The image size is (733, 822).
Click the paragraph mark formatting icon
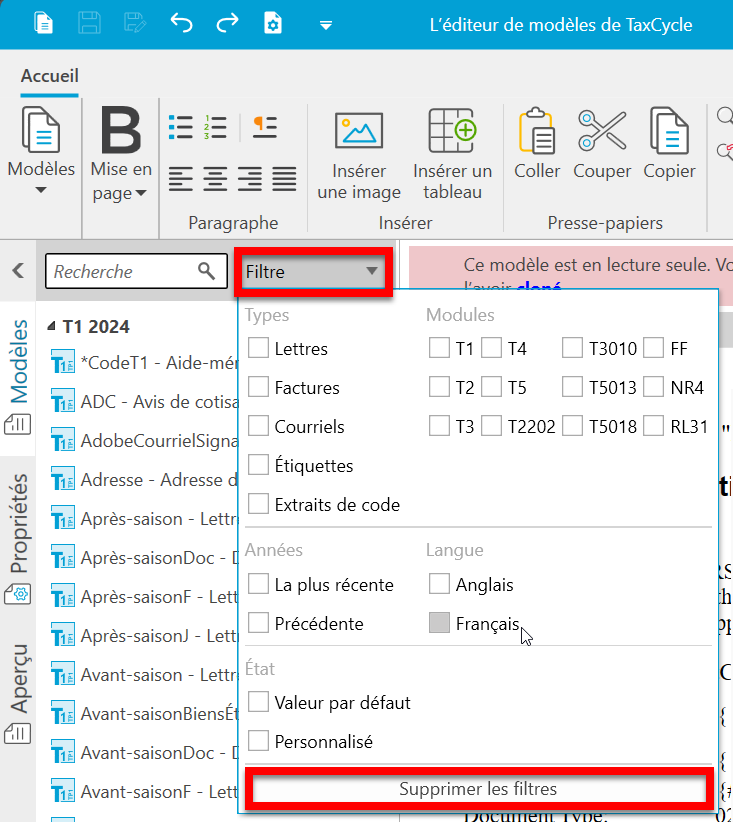pyautogui.click(x=265, y=127)
